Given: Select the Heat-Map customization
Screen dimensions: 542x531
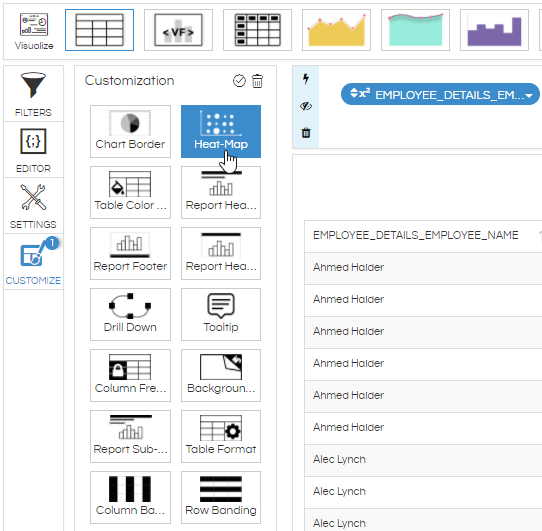Looking at the screenshot, I should (x=221, y=131).
